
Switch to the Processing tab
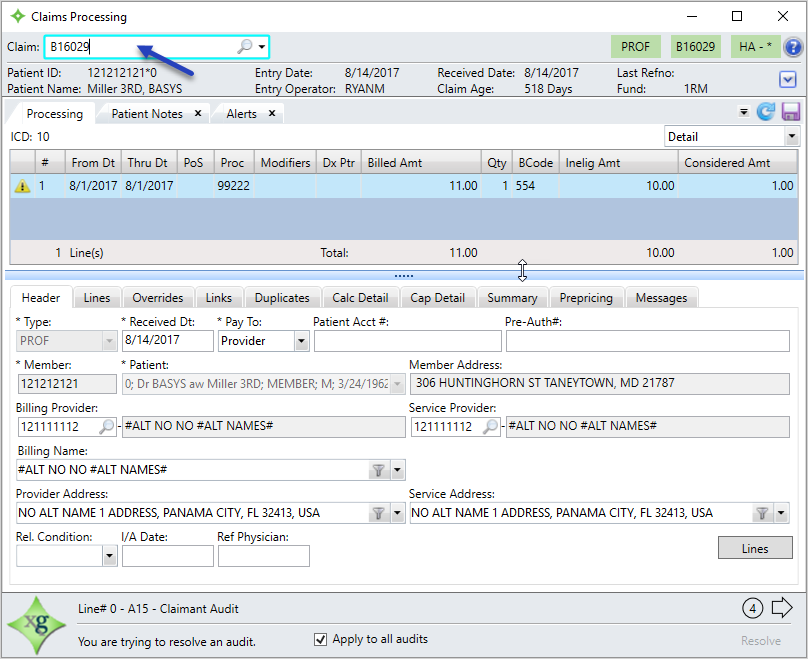[x=54, y=114]
